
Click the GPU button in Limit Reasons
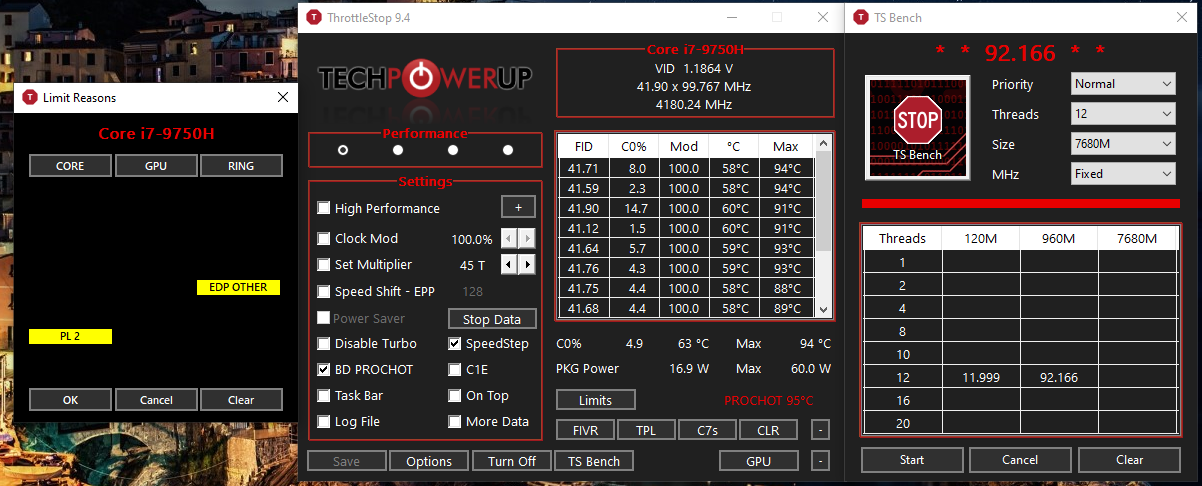(x=155, y=166)
